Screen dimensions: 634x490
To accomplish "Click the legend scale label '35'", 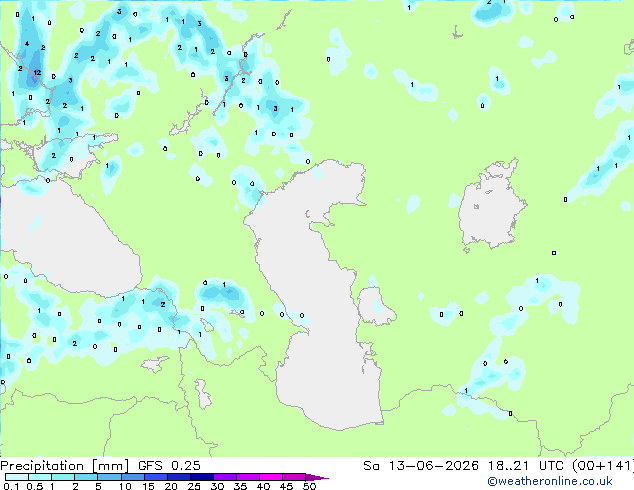I will (x=240, y=486).
